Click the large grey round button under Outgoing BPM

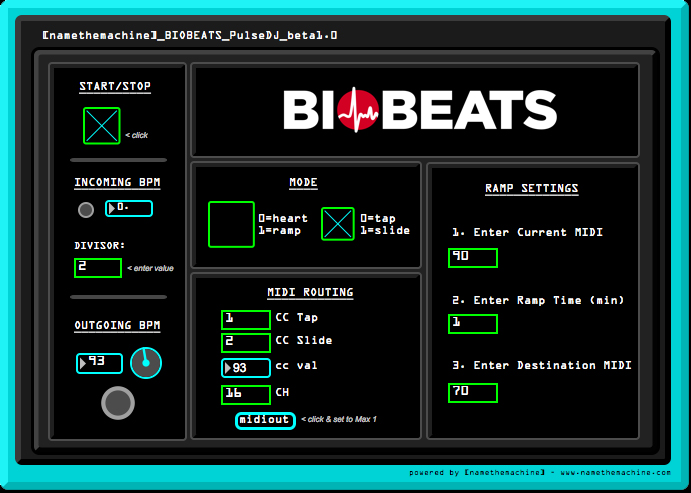pyautogui.click(x=118, y=403)
